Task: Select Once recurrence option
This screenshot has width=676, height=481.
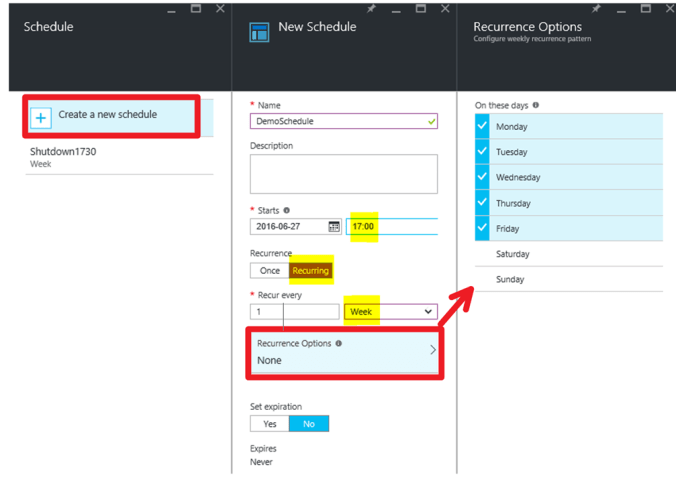Action: click(x=270, y=271)
